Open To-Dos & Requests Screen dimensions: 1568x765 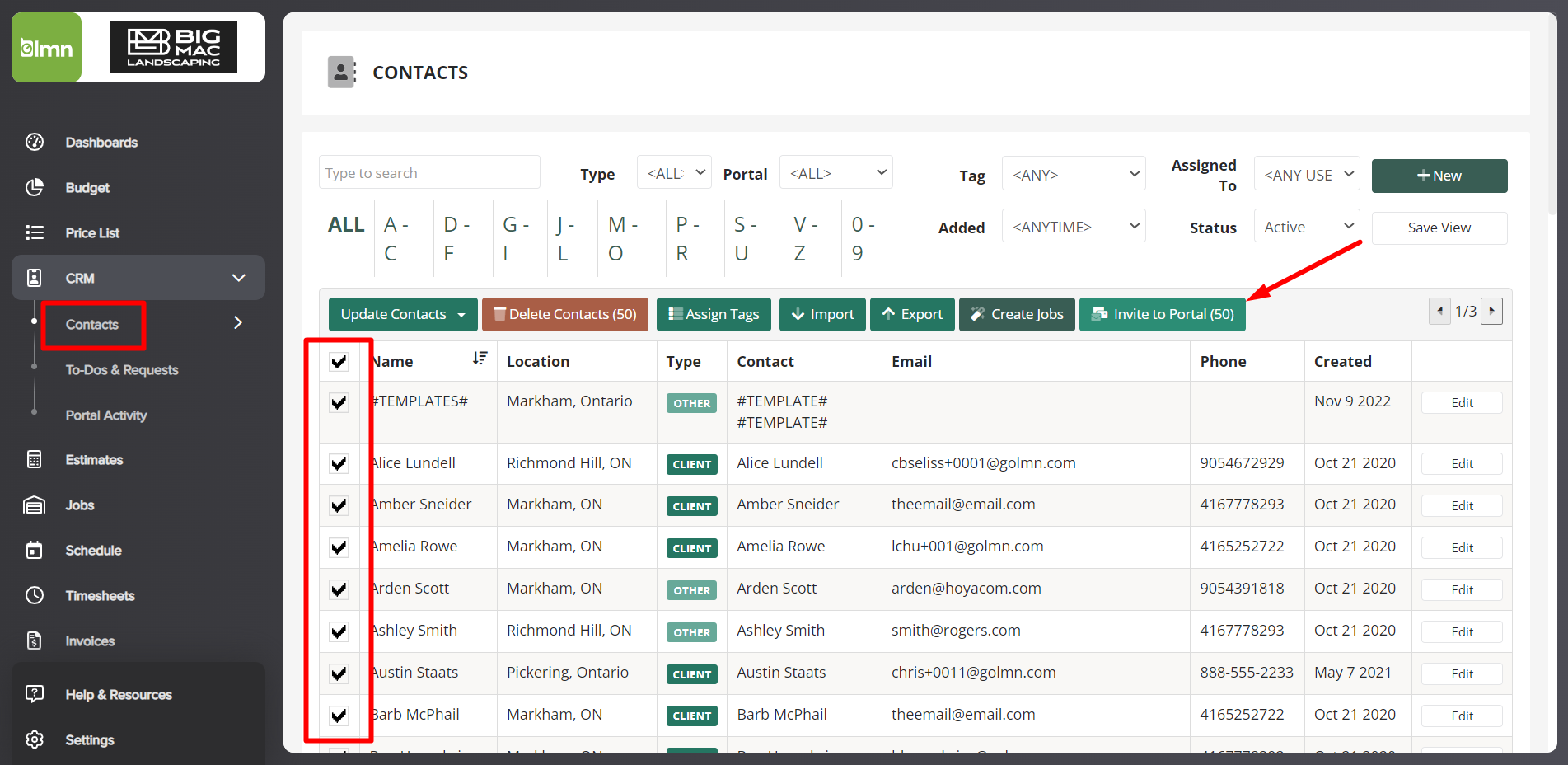(x=122, y=370)
